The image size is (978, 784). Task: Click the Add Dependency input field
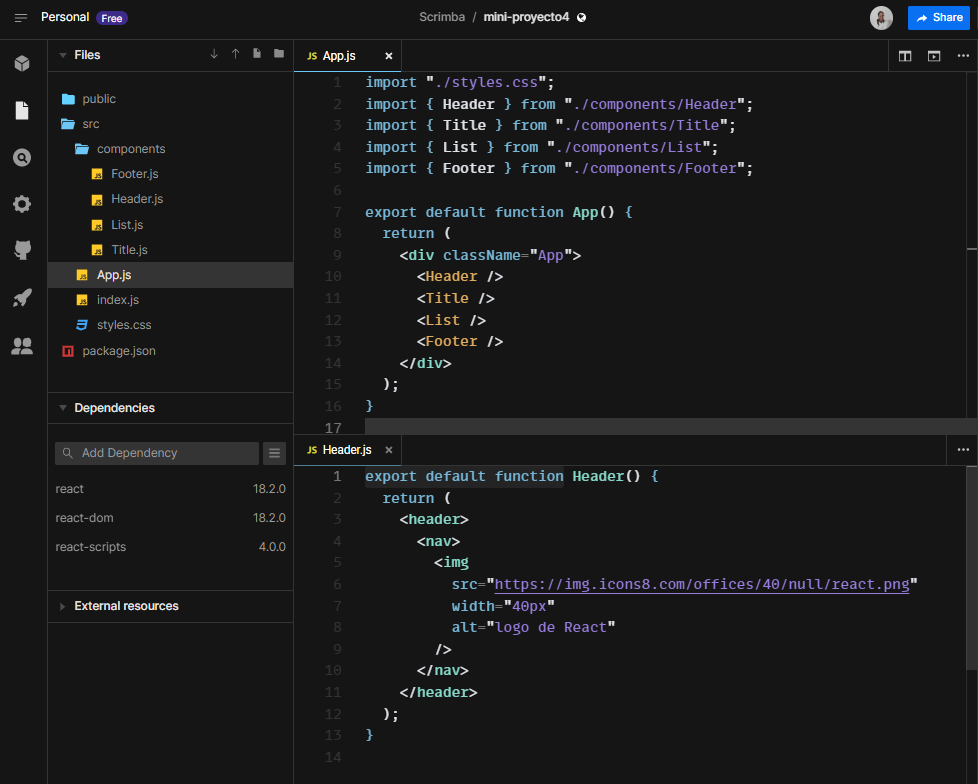coord(156,453)
